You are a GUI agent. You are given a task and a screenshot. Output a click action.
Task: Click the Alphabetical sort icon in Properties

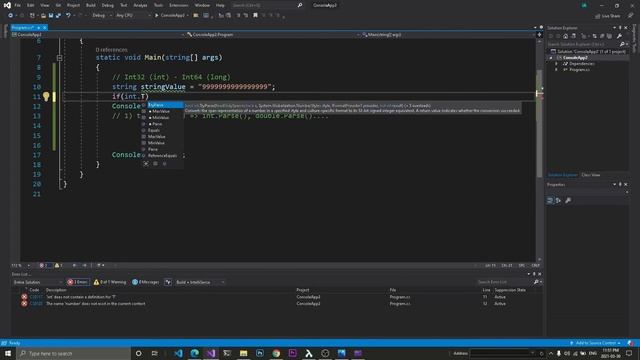[558, 200]
